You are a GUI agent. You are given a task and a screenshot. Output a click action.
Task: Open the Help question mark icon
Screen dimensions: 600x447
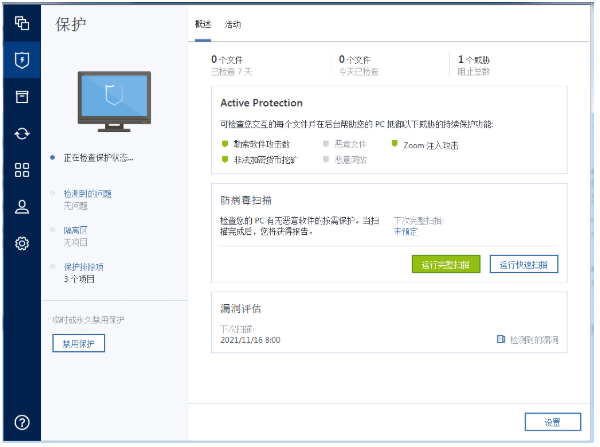(22, 423)
